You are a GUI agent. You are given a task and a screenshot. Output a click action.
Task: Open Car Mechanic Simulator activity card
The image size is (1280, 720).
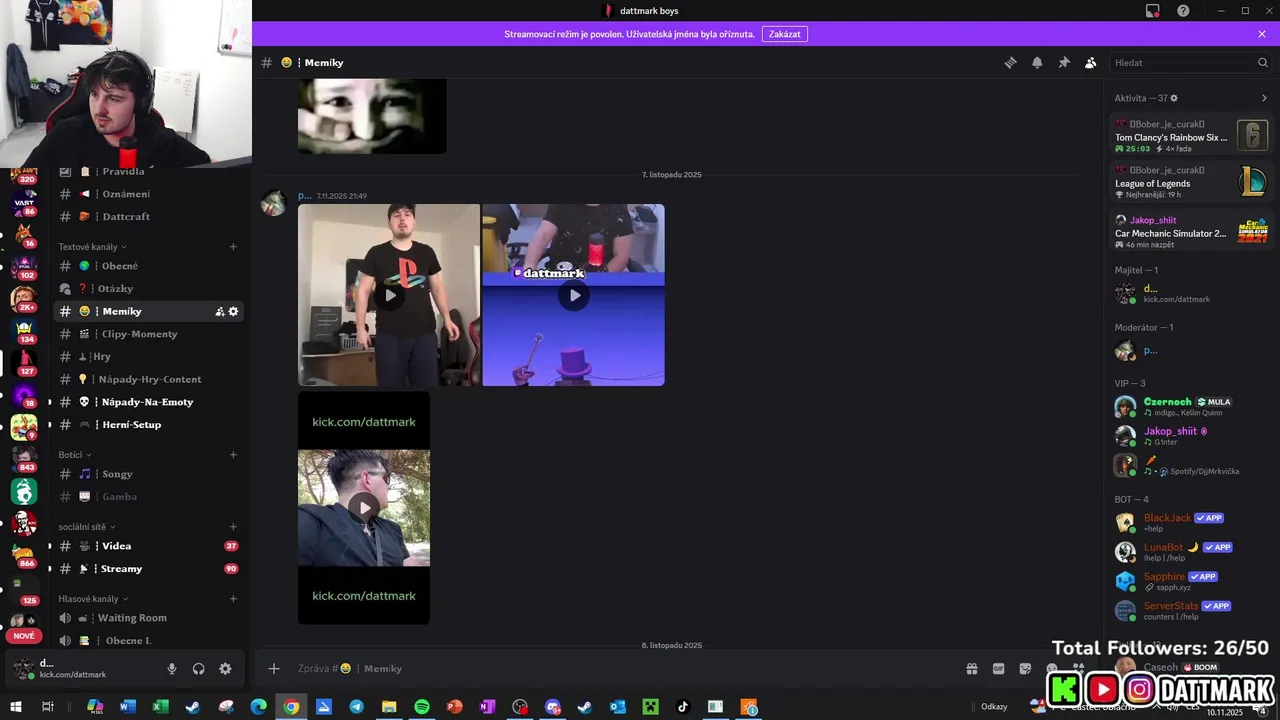1191,232
